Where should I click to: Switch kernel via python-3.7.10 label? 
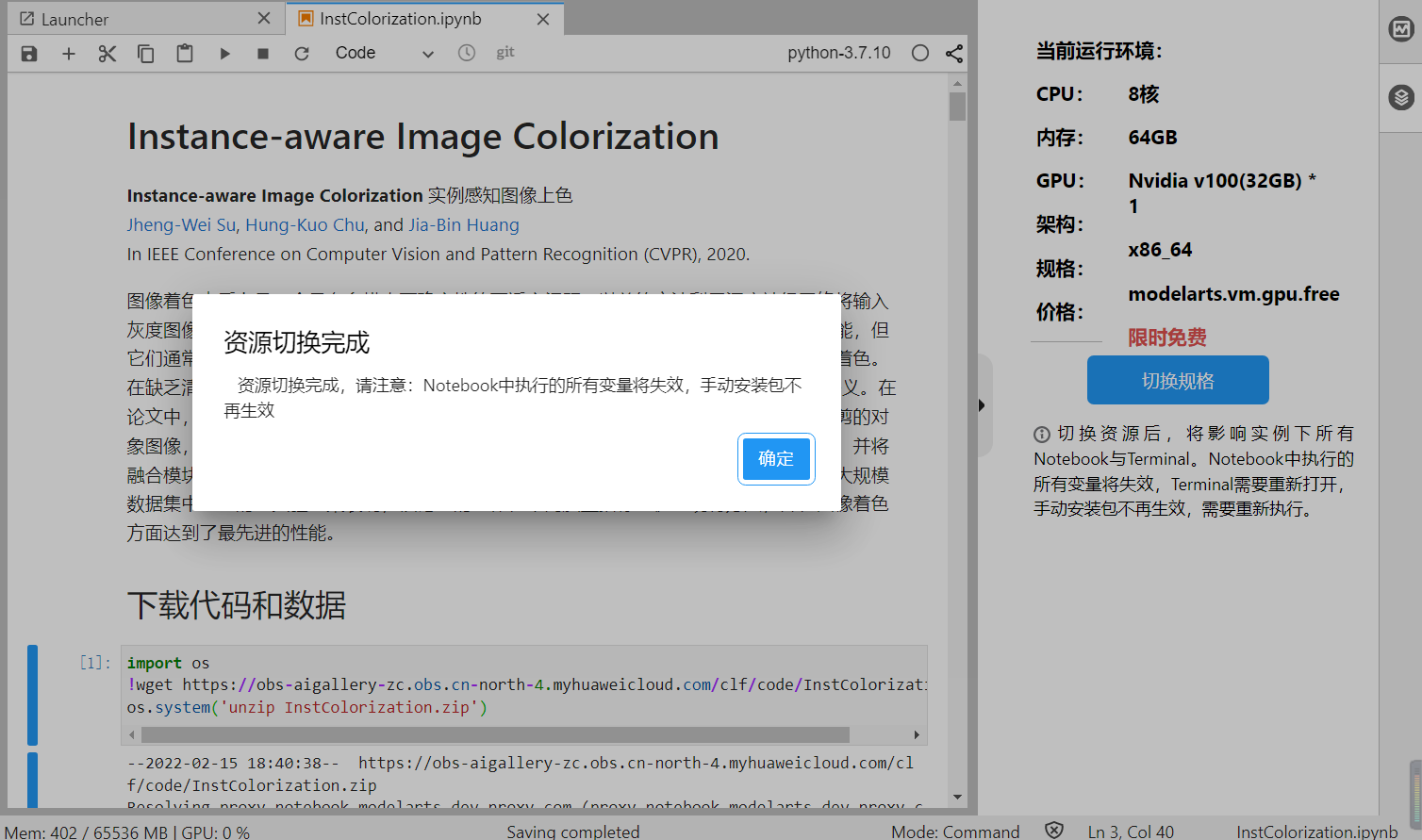(839, 53)
